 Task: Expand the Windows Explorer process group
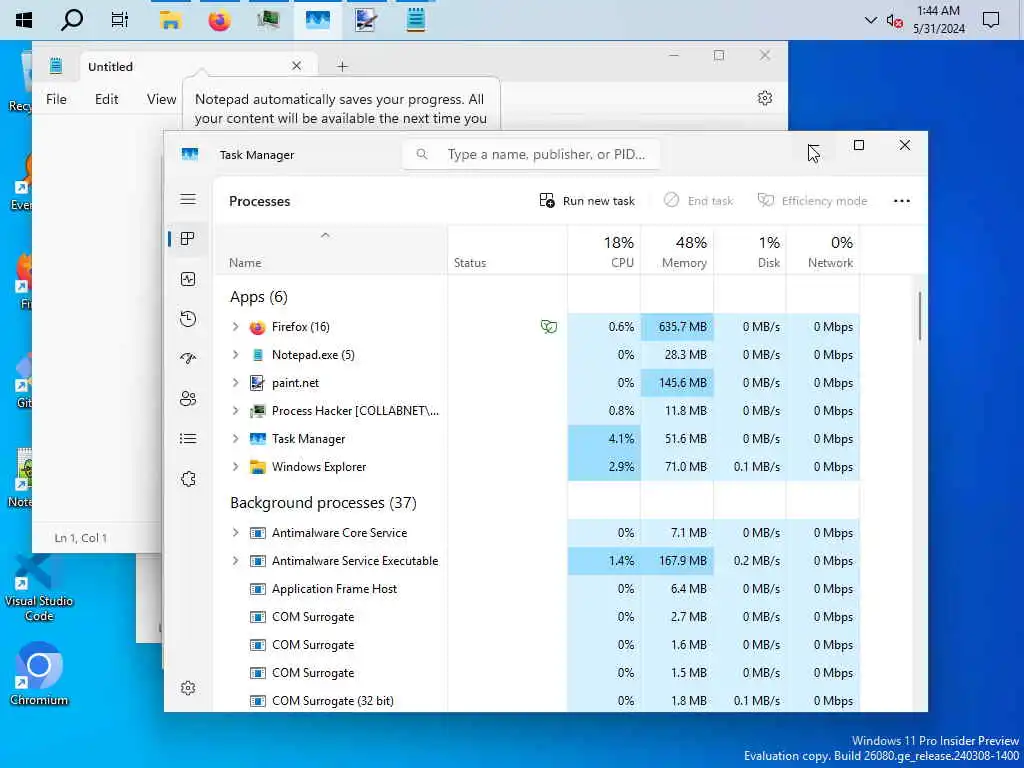click(x=236, y=467)
